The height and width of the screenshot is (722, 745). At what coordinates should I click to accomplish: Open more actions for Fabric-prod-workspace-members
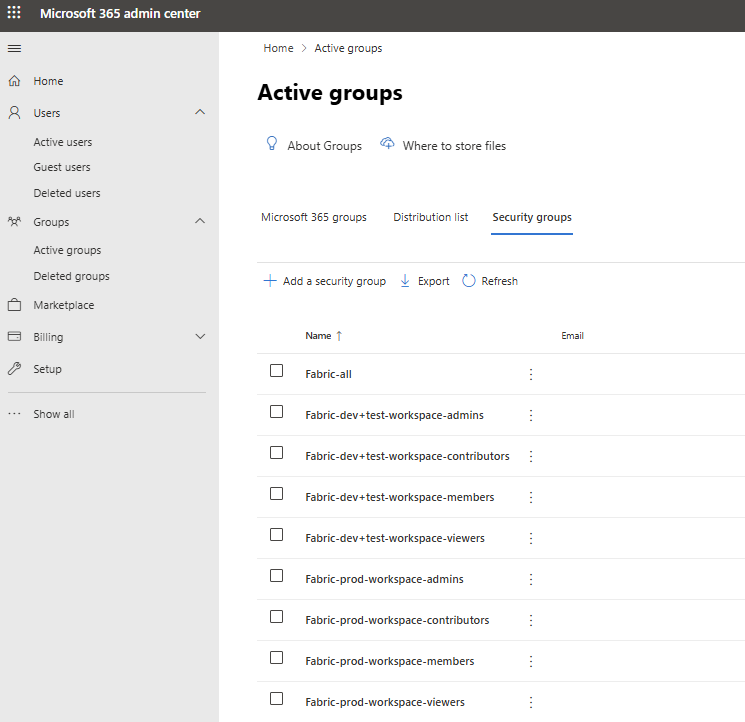(531, 661)
